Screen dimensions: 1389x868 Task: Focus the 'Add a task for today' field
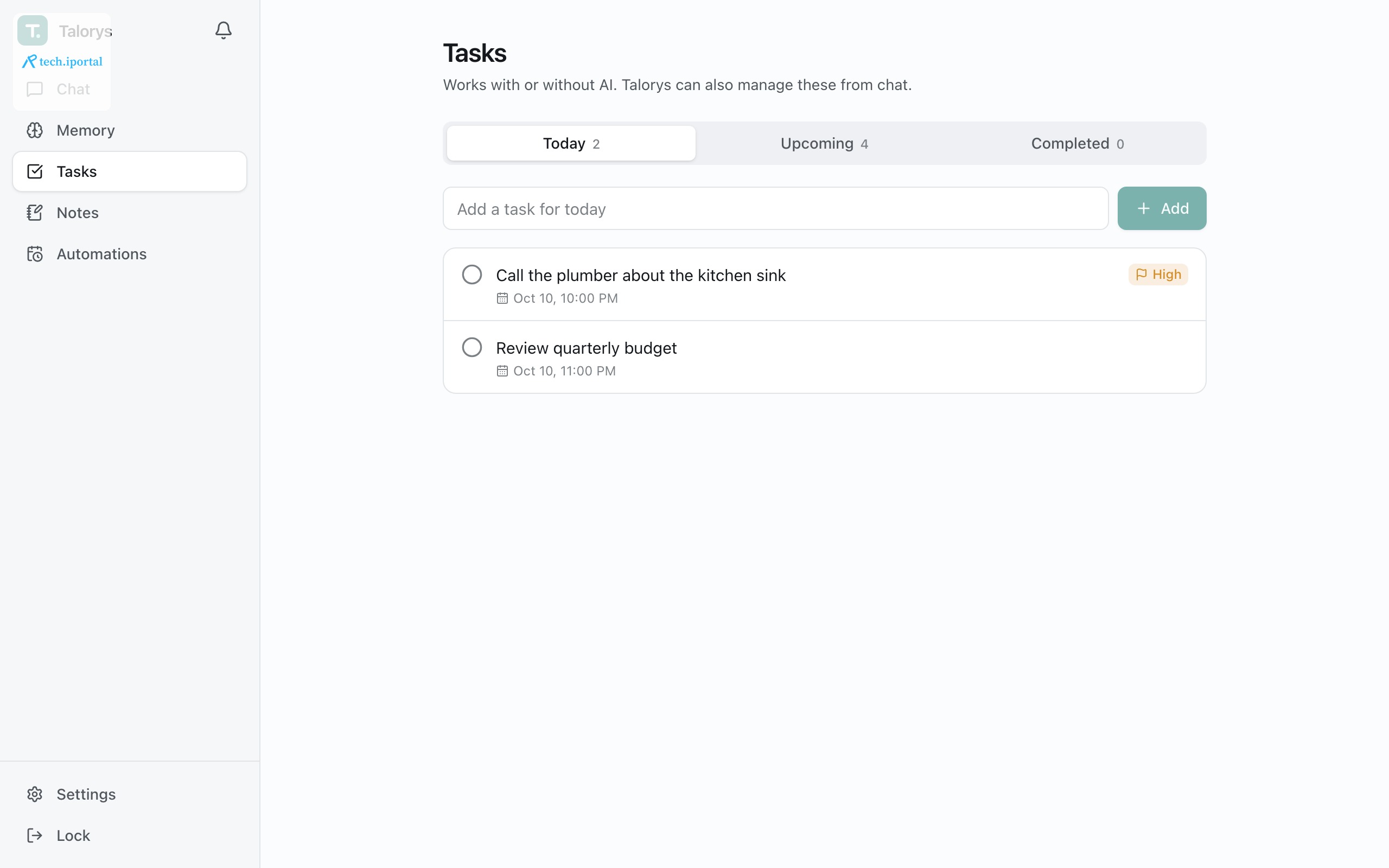coord(775,208)
